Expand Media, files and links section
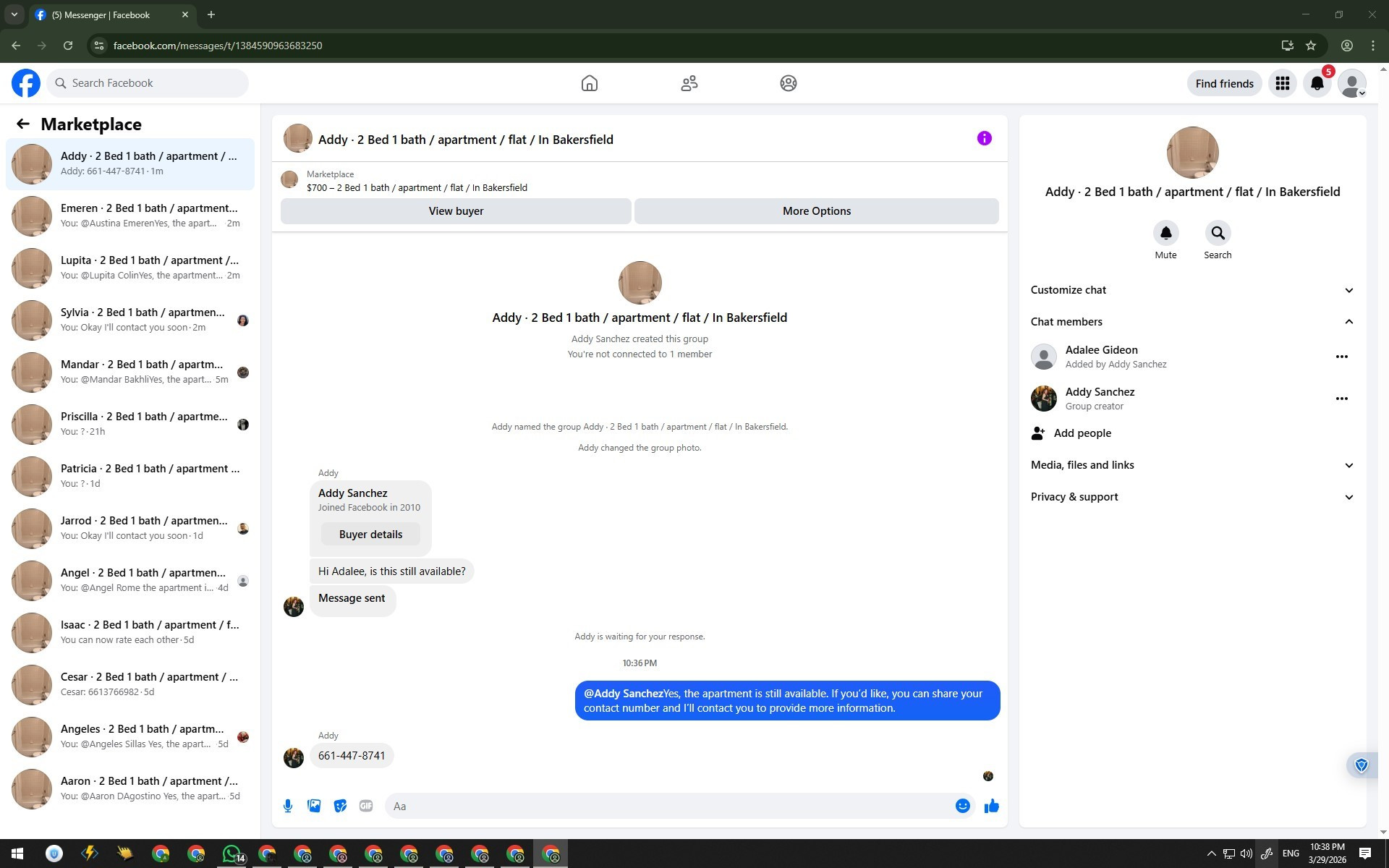Image resolution: width=1389 pixels, height=868 pixels. (x=1192, y=465)
